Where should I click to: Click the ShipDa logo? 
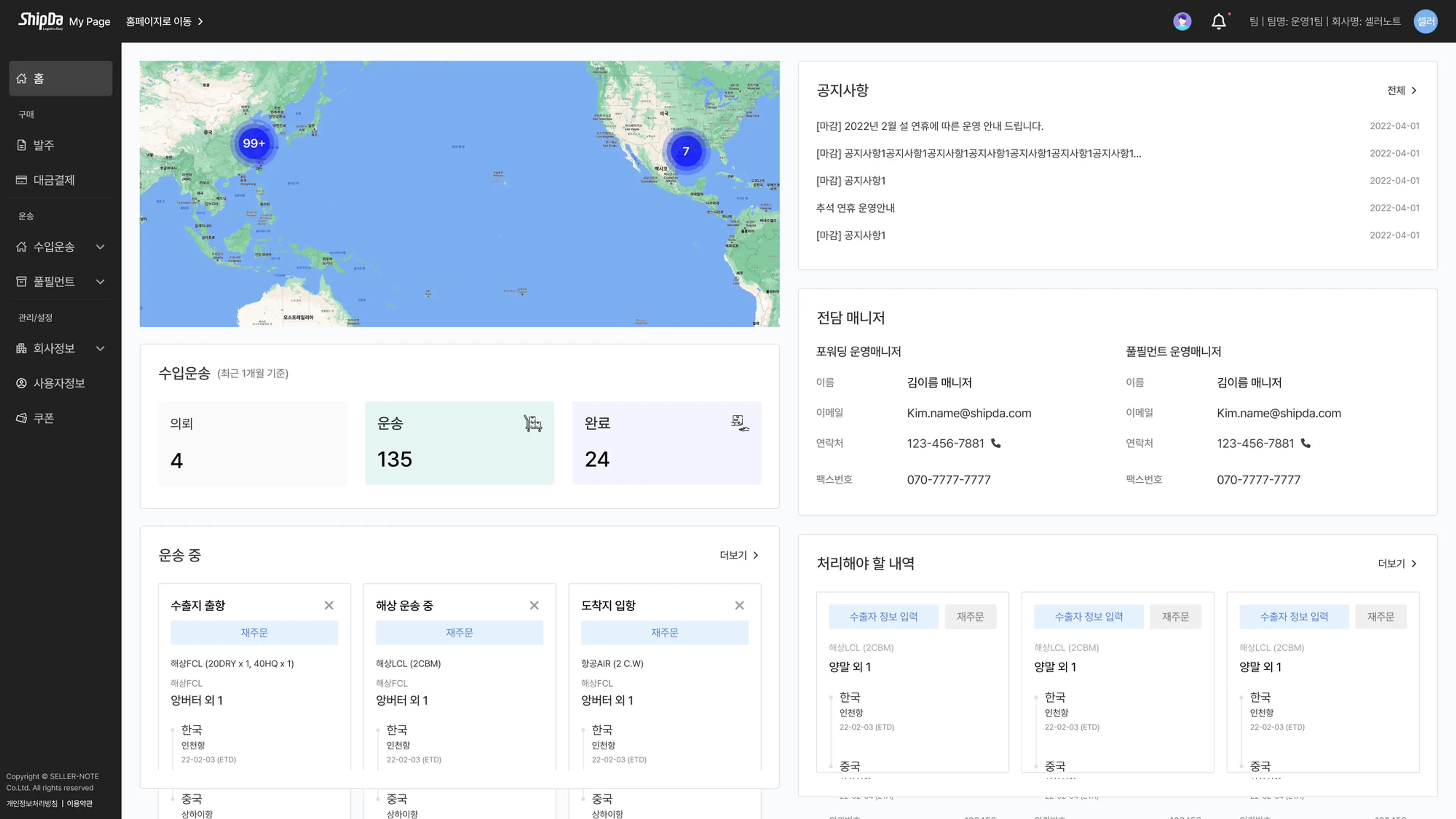tap(40, 21)
